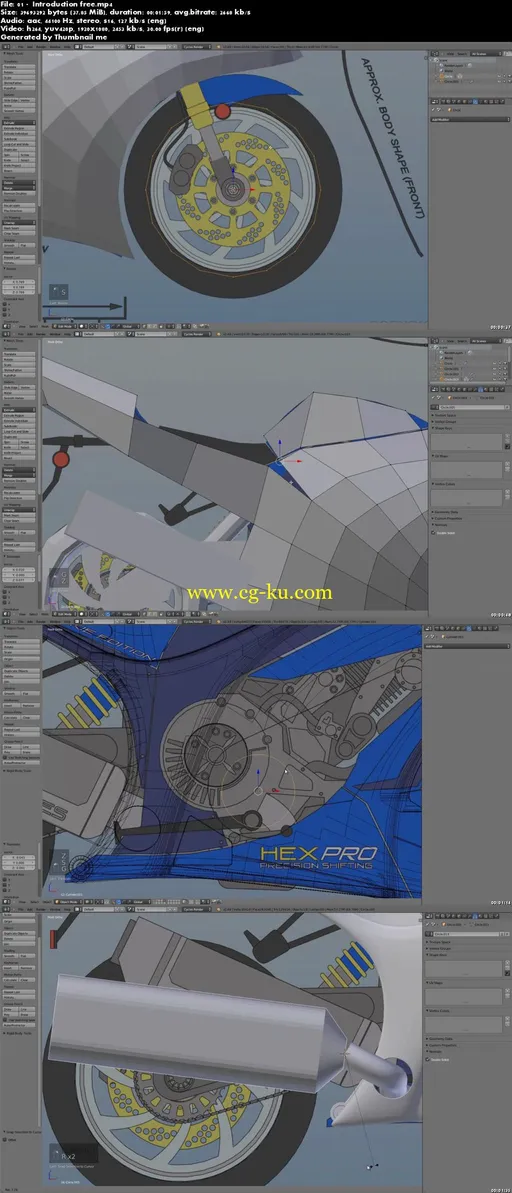Open Unwrap dropdown in front-wheel frame tool shelf
Image resolution: width=512 pixels, height=1193 pixels.
point(19,222)
